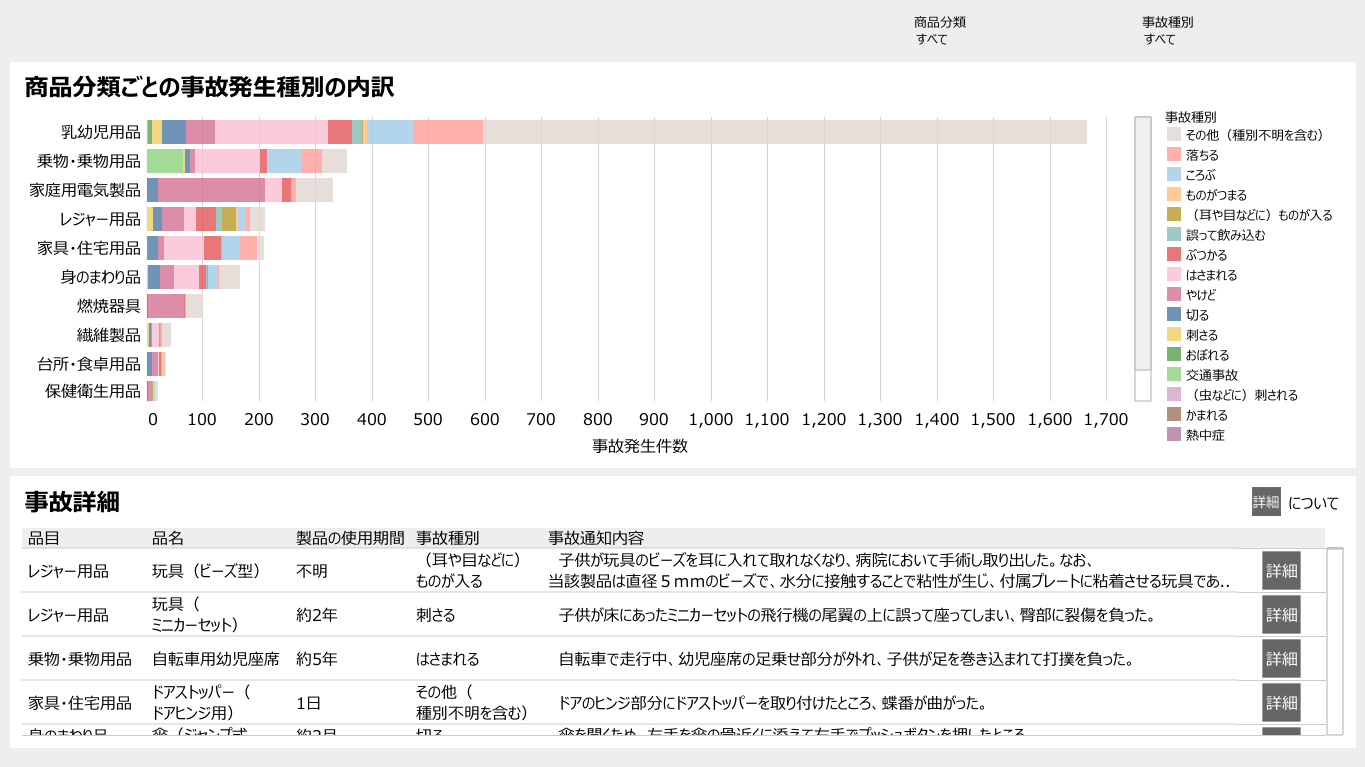Highlight the 誤って飲み込む legend swatch
This screenshot has height=767, width=1365.
(x=1174, y=235)
